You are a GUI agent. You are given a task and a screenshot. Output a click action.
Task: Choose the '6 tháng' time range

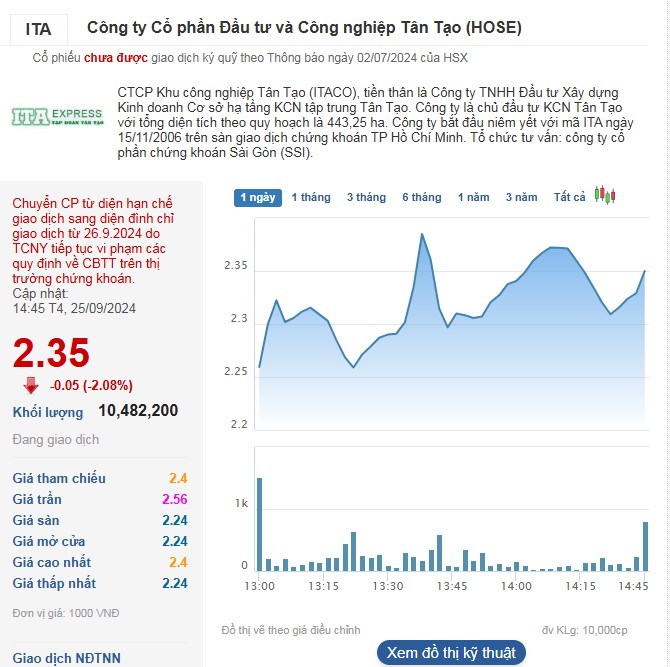tap(421, 197)
